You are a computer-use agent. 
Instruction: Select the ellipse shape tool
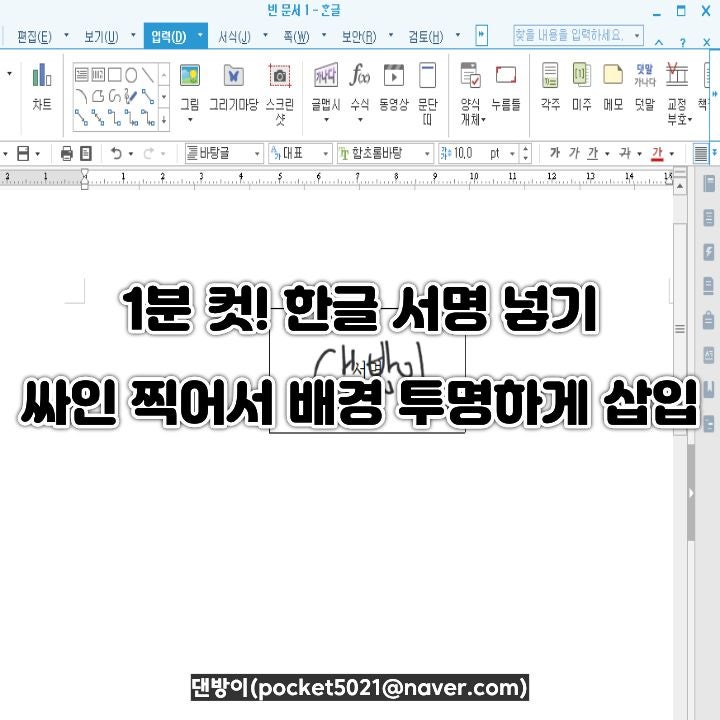(x=131, y=75)
